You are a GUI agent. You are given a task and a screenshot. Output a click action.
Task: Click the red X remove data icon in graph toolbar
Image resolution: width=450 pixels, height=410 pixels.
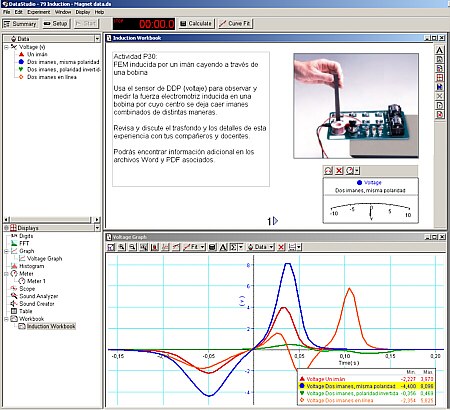pos(281,247)
